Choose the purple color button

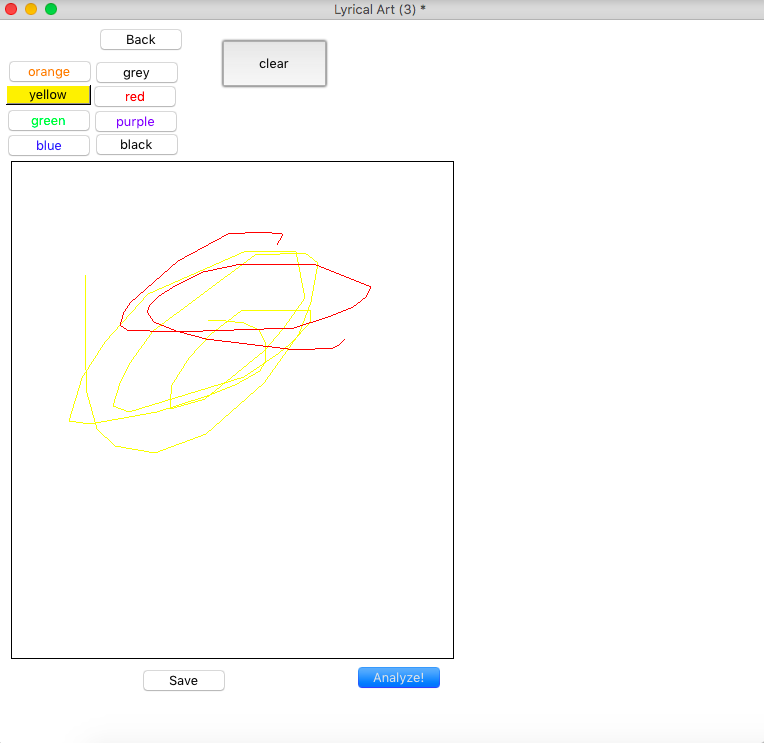point(135,122)
